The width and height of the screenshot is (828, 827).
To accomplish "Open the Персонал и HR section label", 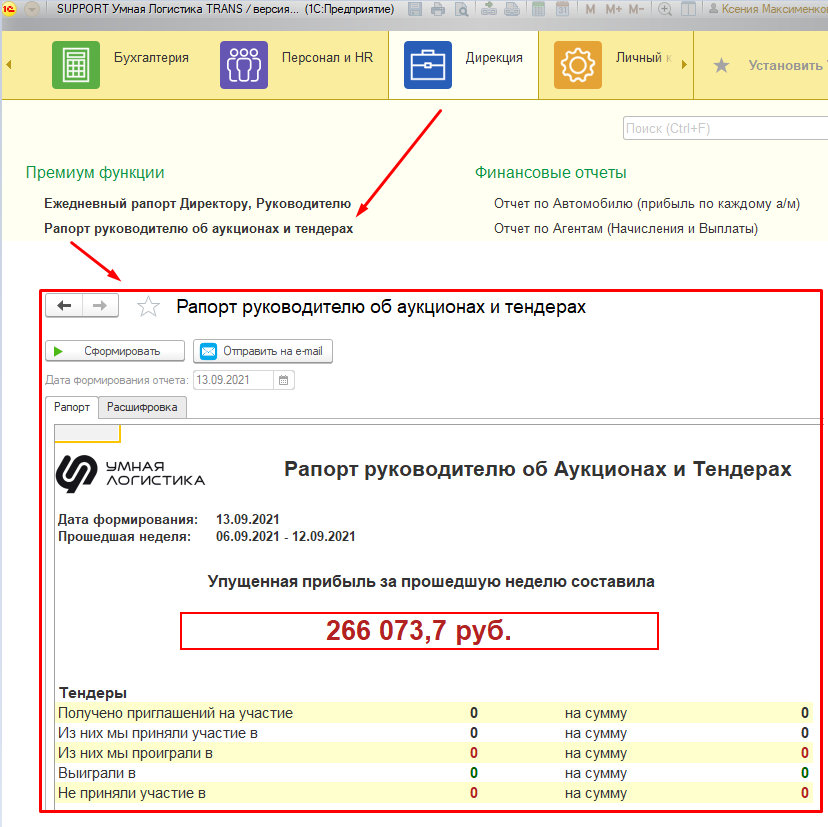I will click(327, 58).
